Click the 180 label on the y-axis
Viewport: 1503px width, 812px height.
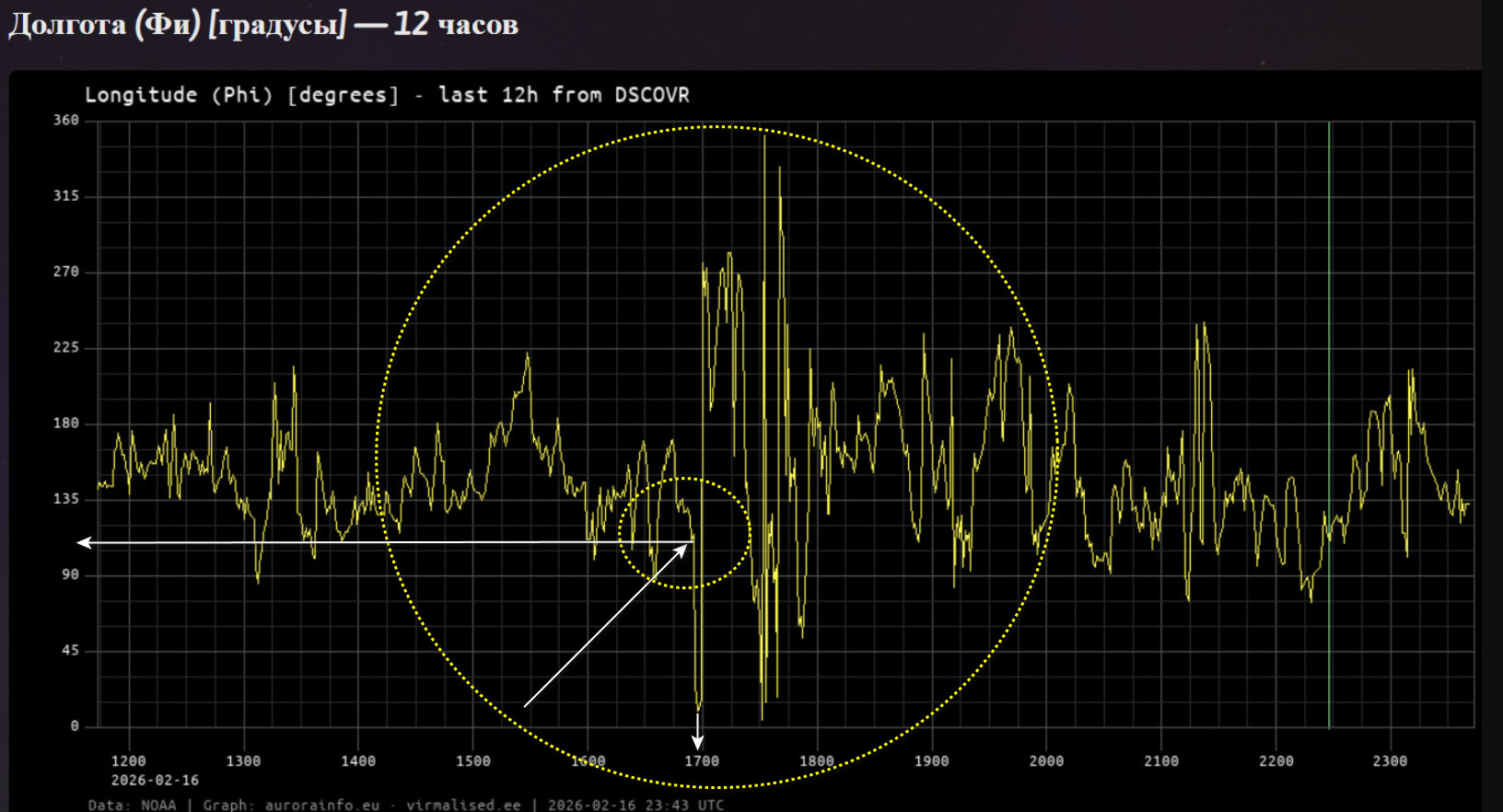click(x=66, y=423)
